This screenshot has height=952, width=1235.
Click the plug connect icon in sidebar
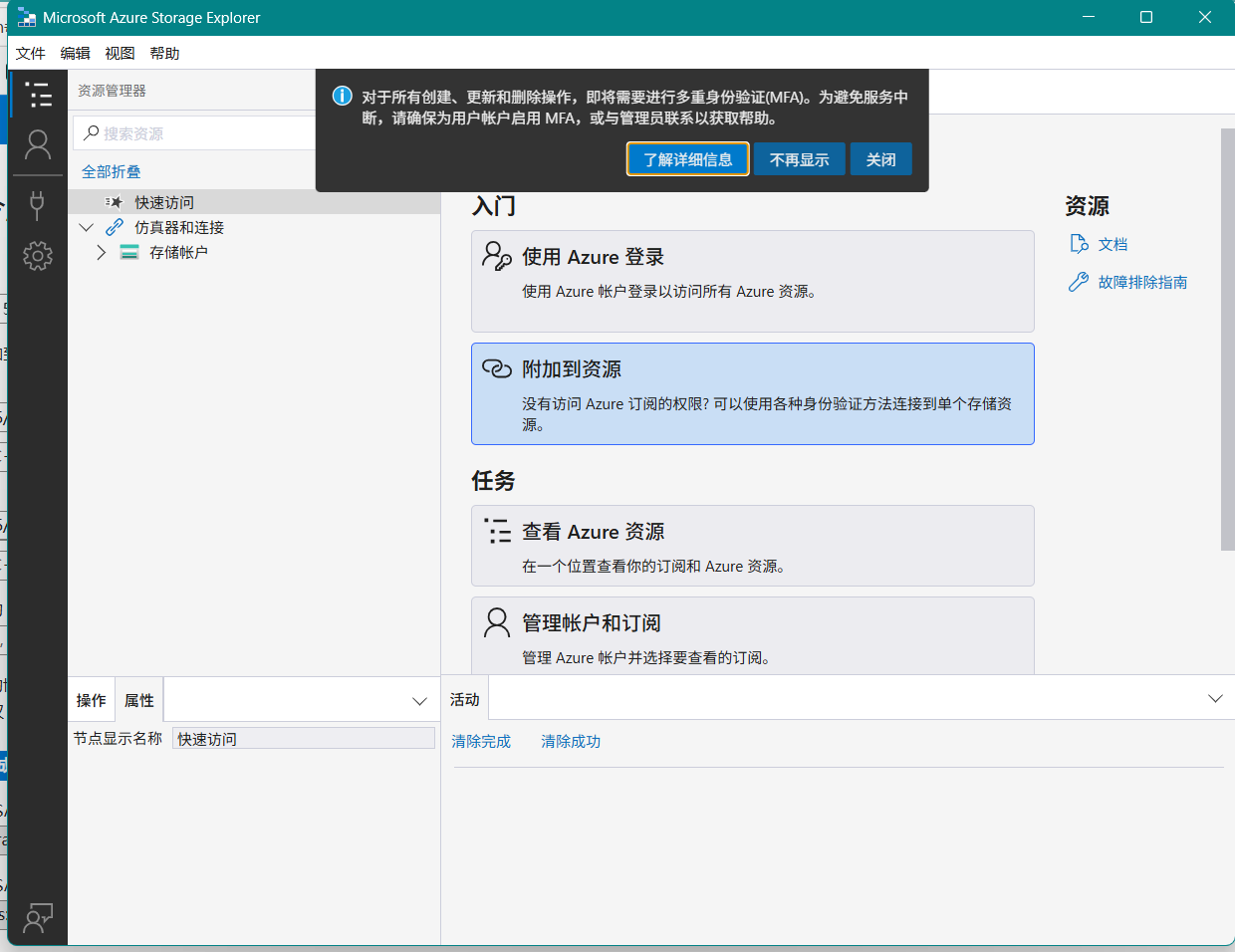[x=38, y=205]
